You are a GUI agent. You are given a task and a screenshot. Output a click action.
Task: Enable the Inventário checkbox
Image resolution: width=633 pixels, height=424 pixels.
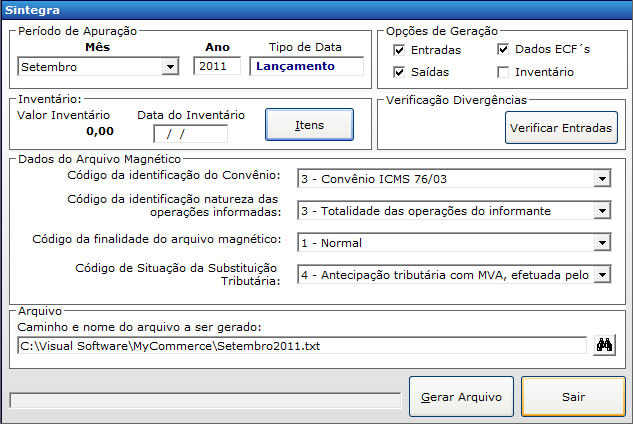(503, 72)
